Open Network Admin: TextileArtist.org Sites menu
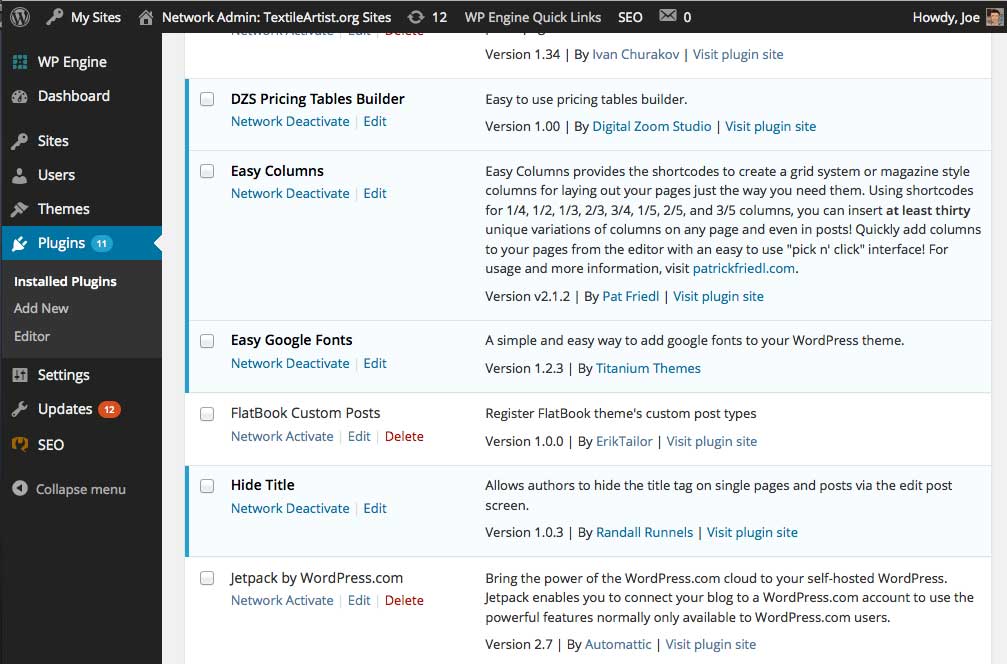The image size is (1007, 664). [x=276, y=17]
